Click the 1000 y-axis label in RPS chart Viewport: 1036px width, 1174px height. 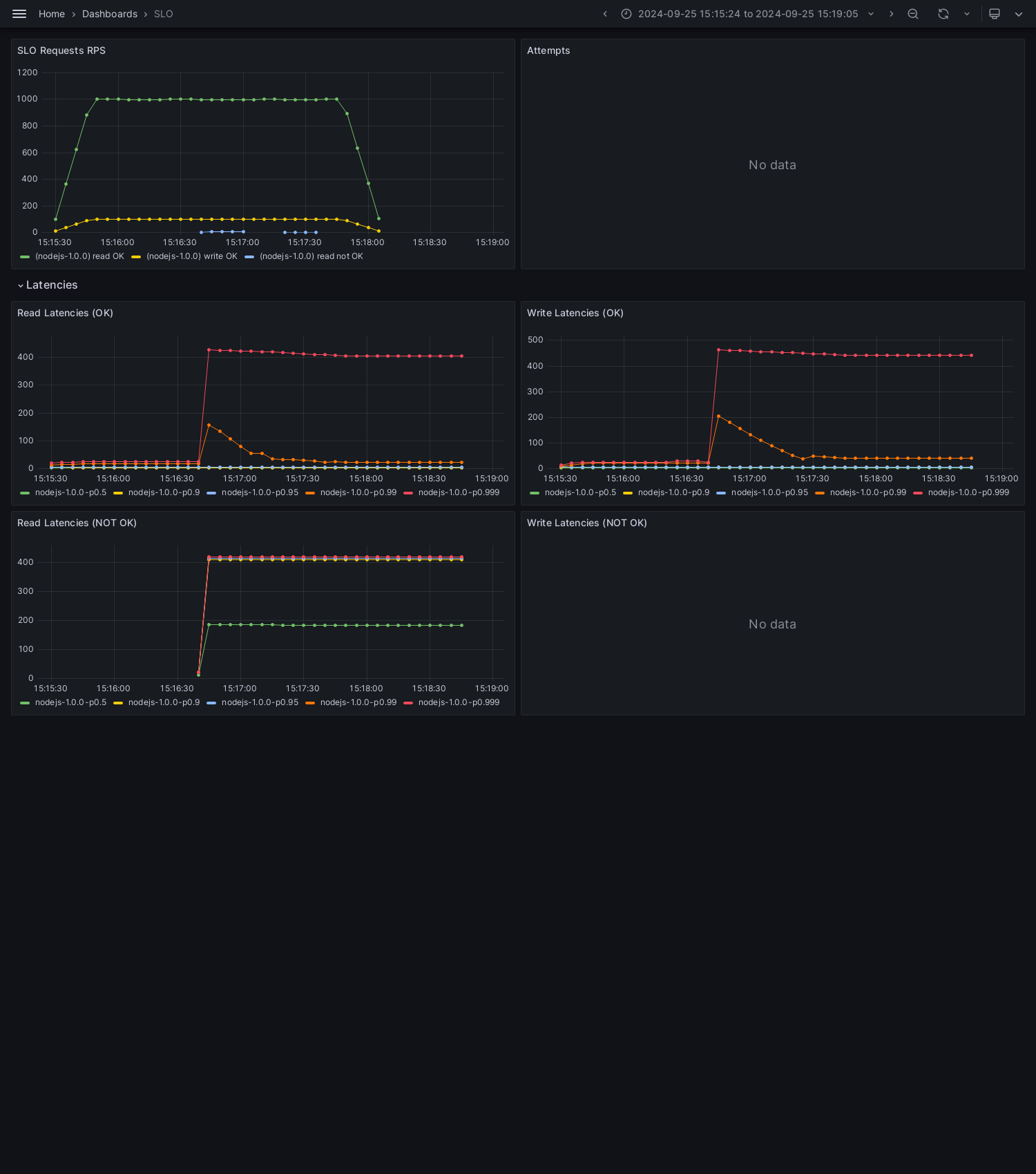pyautogui.click(x=27, y=99)
